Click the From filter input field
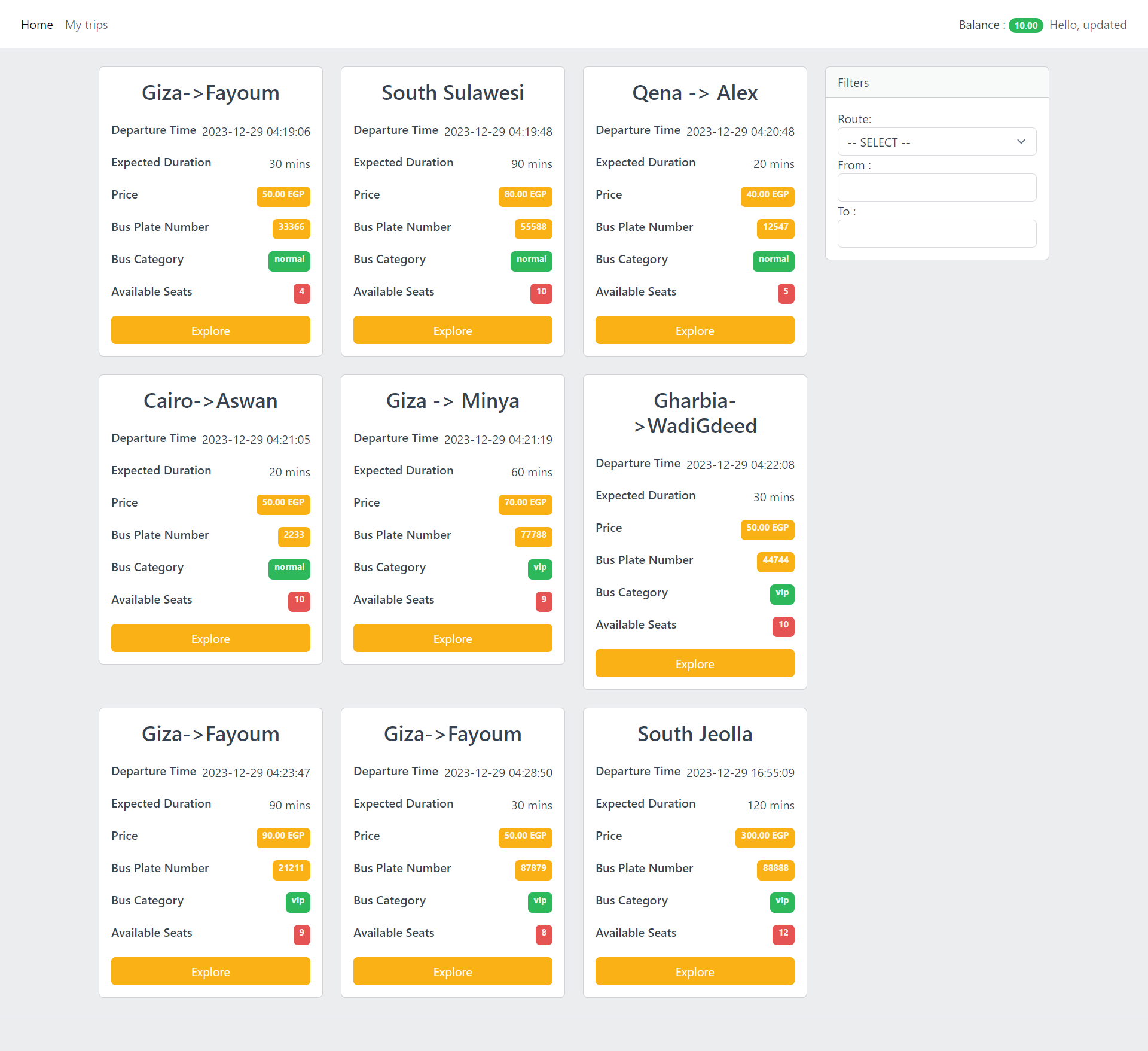 936,188
